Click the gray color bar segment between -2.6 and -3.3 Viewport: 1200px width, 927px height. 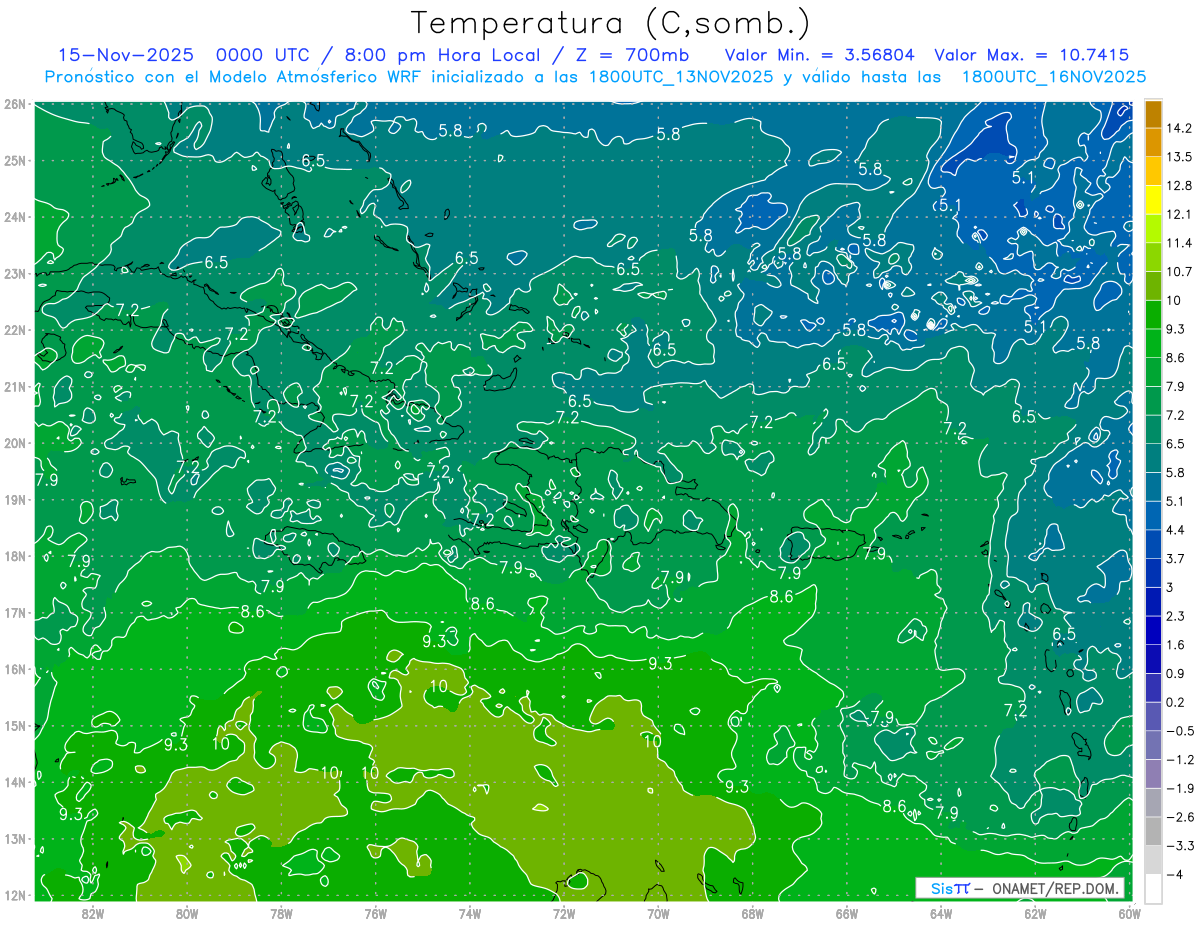point(1154,831)
